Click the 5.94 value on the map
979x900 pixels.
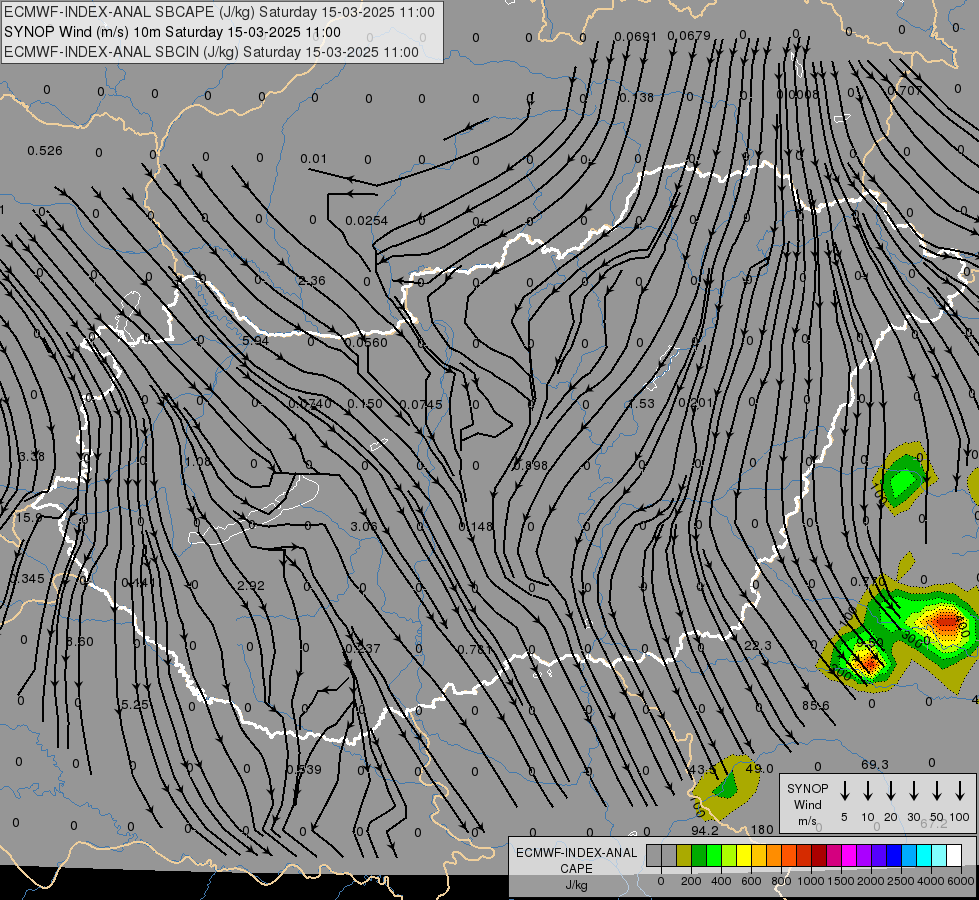(255, 341)
